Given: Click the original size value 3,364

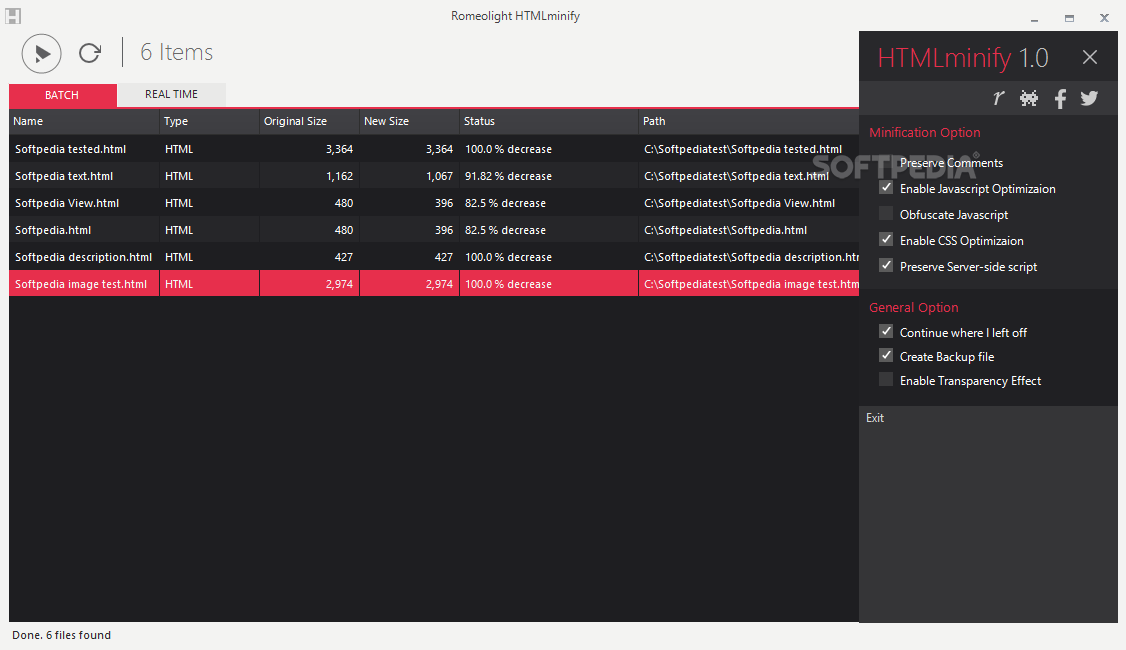Looking at the screenshot, I should pos(339,149).
